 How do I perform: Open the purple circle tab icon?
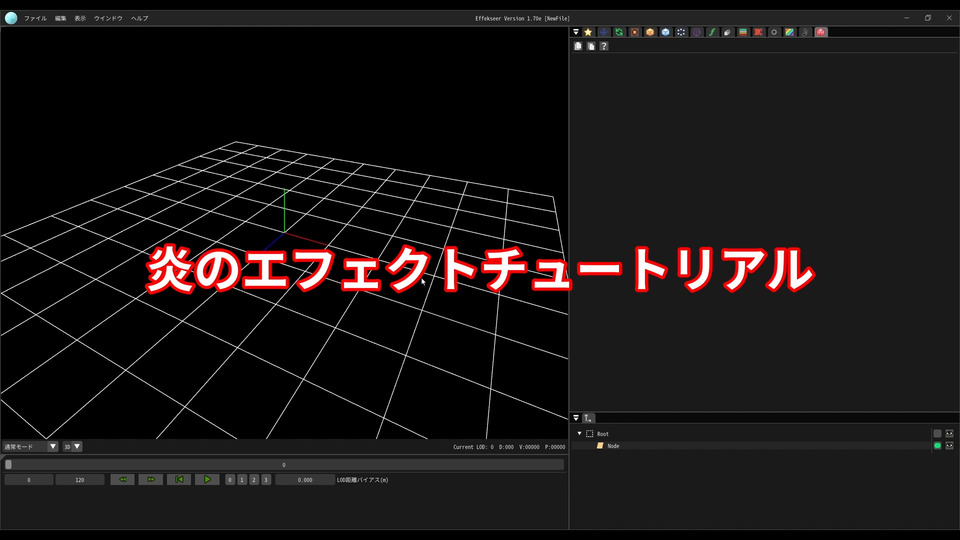(696, 32)
